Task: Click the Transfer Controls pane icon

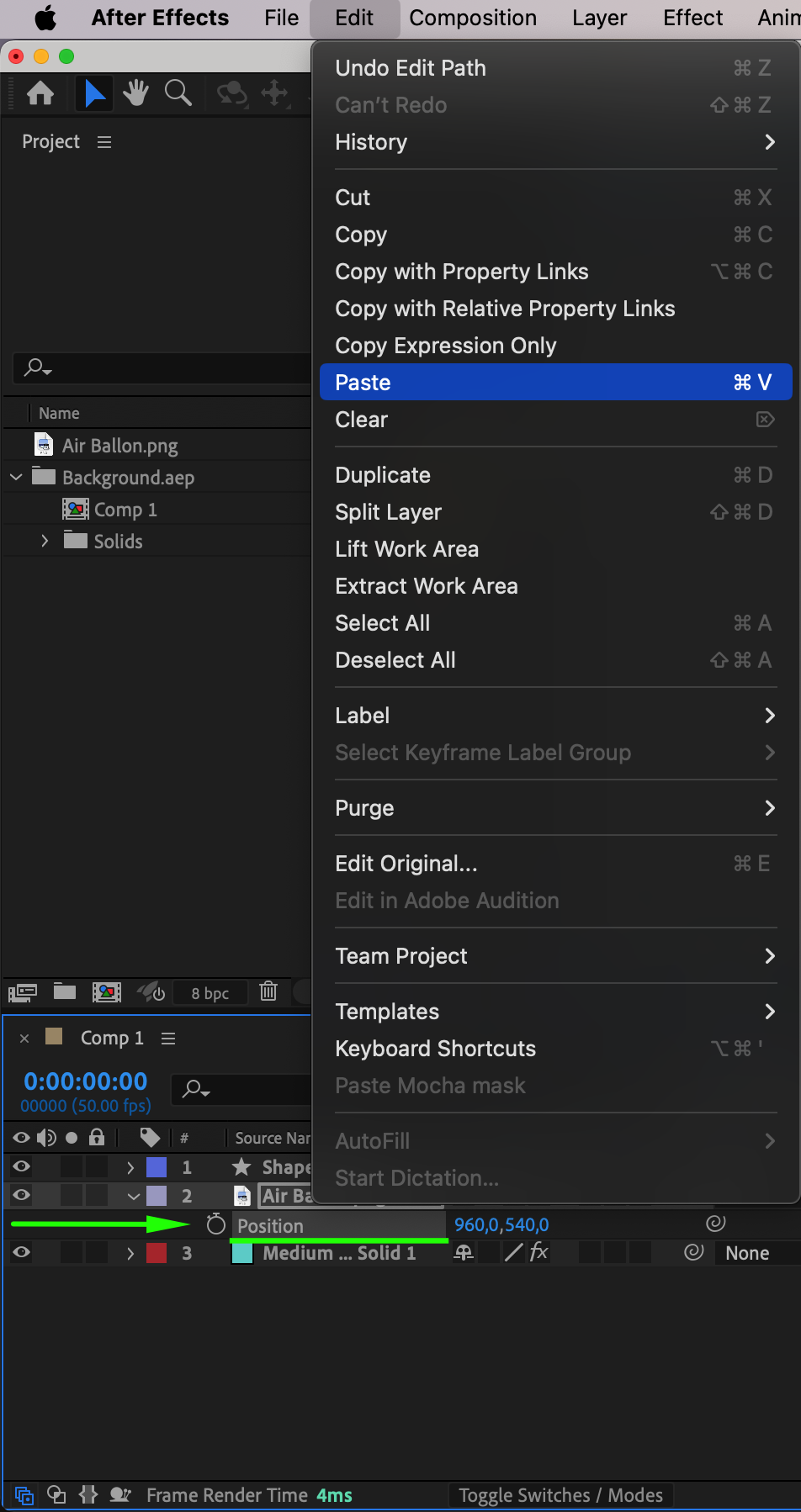Action: click(56, 1494)
